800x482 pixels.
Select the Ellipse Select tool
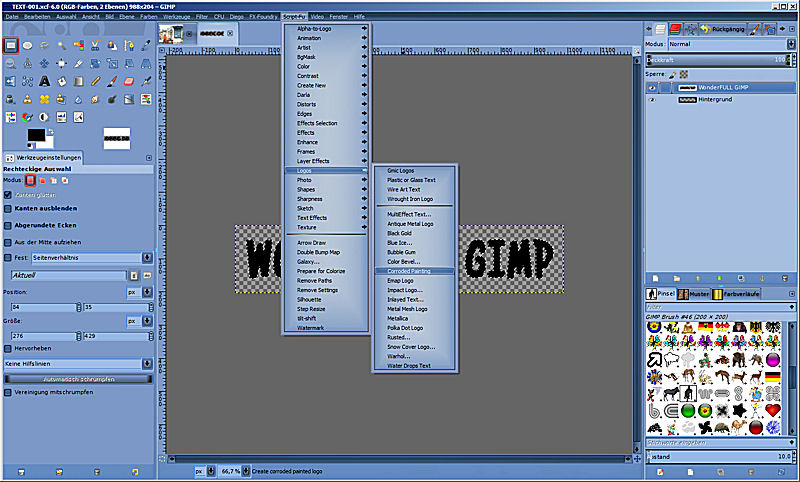[x=28, y=45]
